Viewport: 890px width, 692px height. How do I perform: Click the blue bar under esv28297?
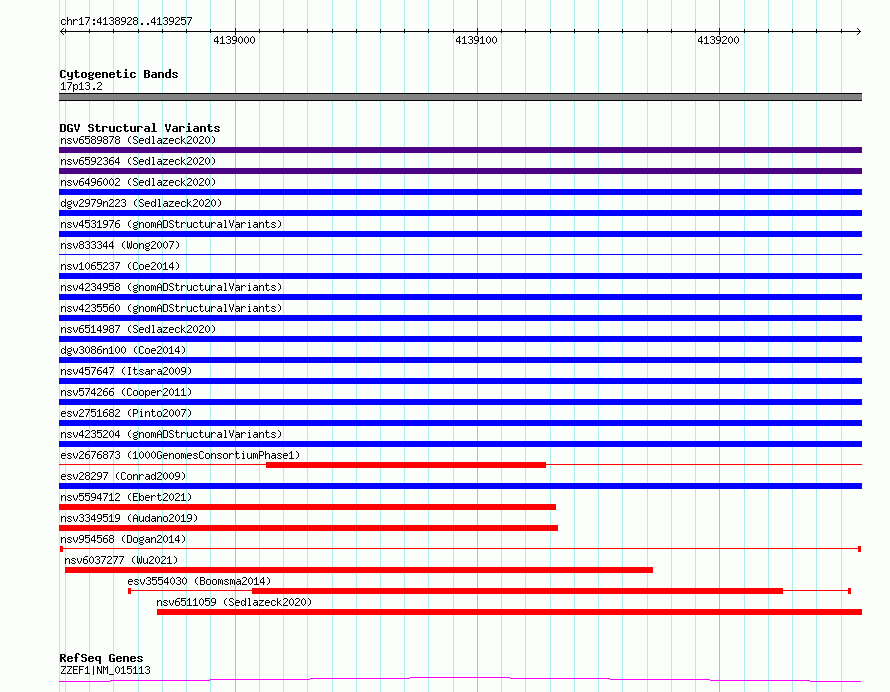460,486
